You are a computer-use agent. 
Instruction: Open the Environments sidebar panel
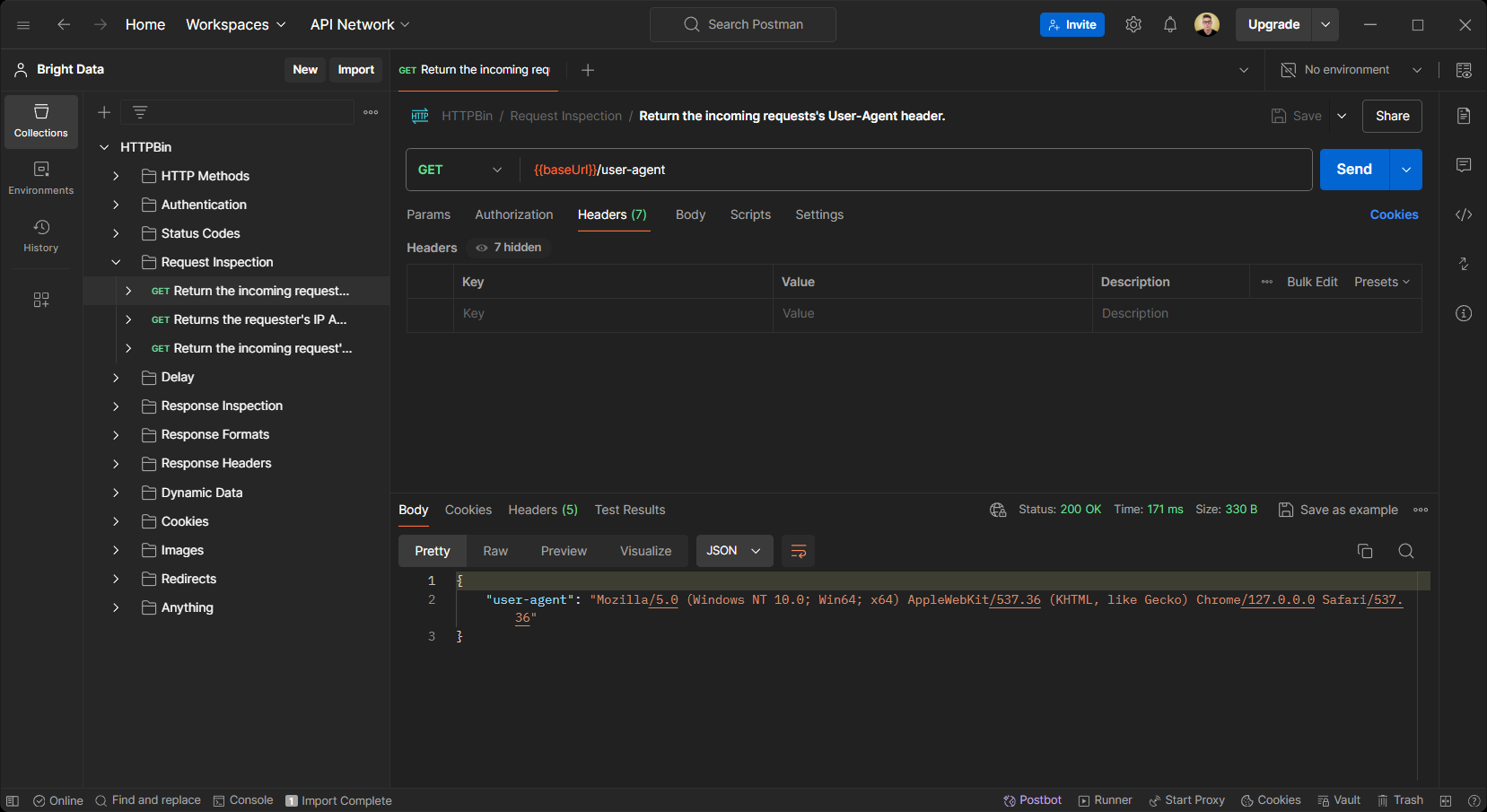click(x=40, y=178)
